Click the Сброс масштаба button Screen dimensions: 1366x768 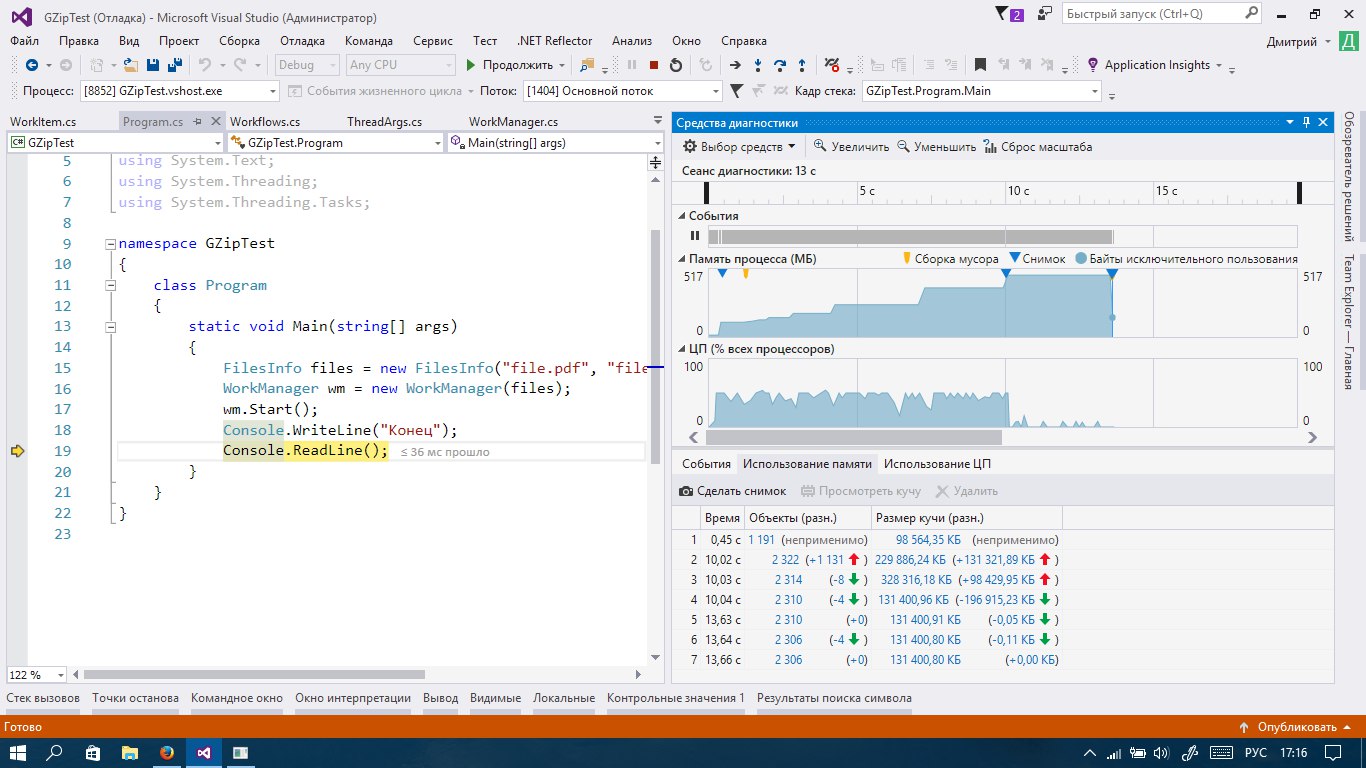coord(1037,146)
